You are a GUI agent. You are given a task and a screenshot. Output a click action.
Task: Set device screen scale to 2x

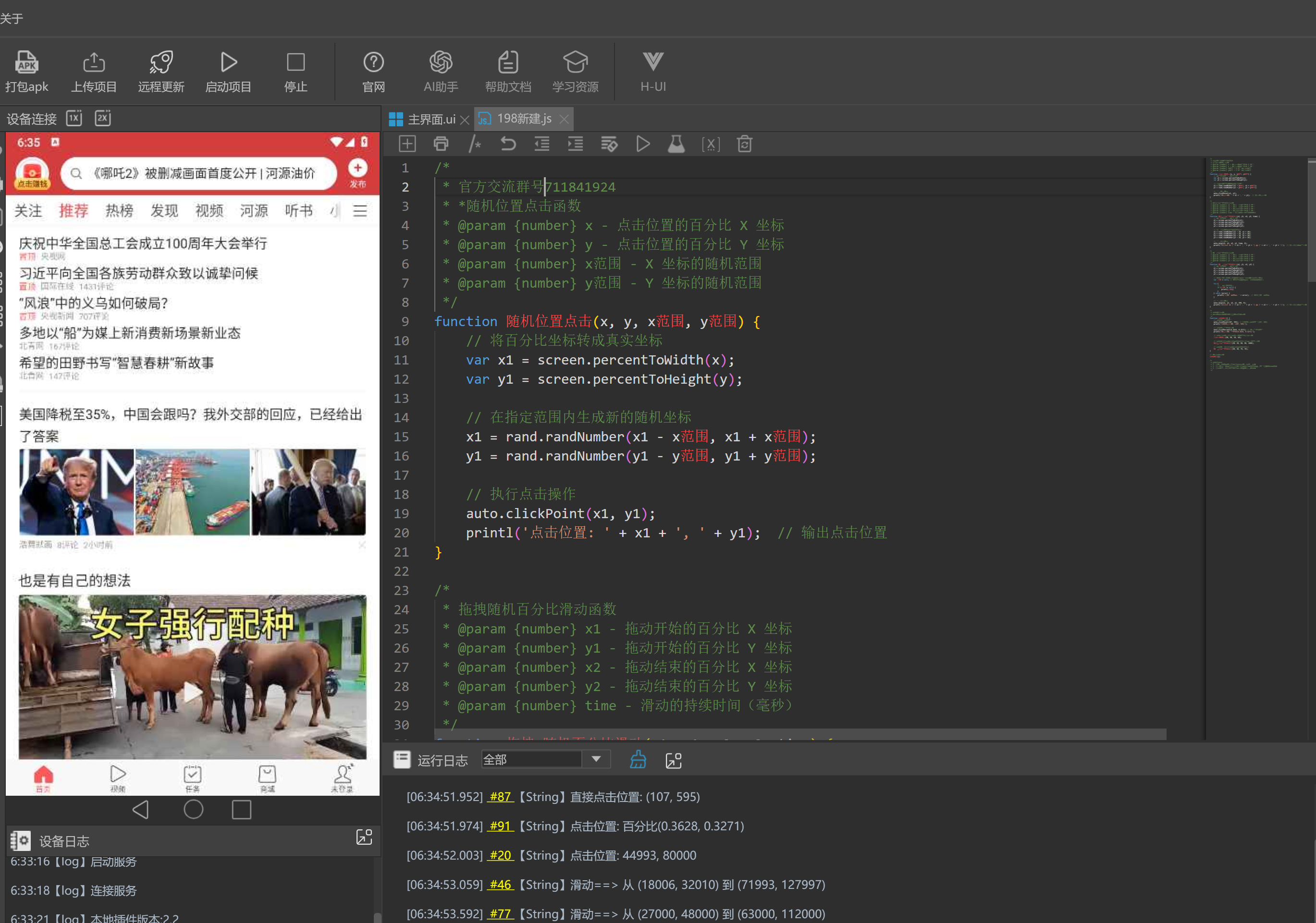tap(103, 118)
